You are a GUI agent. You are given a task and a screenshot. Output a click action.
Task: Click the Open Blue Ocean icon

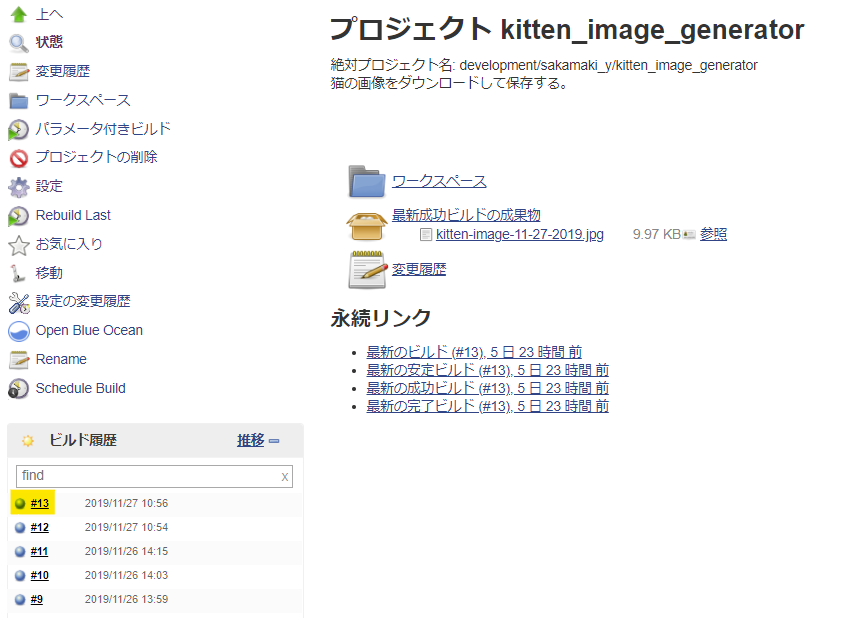[18, 331]
